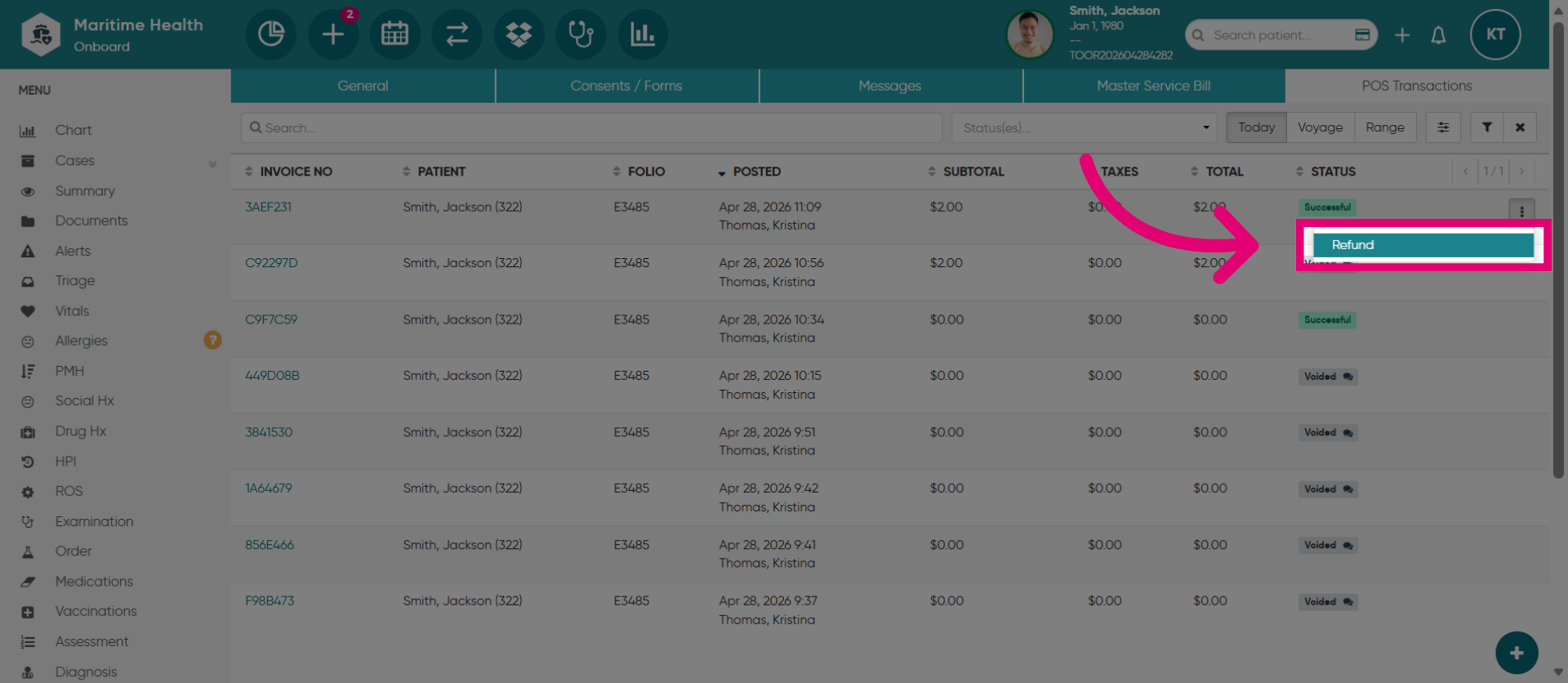The width and height of the screenshot is (1568, 683).
Task: Open the pie chart dashboard icon
Action: click(271, 34)
